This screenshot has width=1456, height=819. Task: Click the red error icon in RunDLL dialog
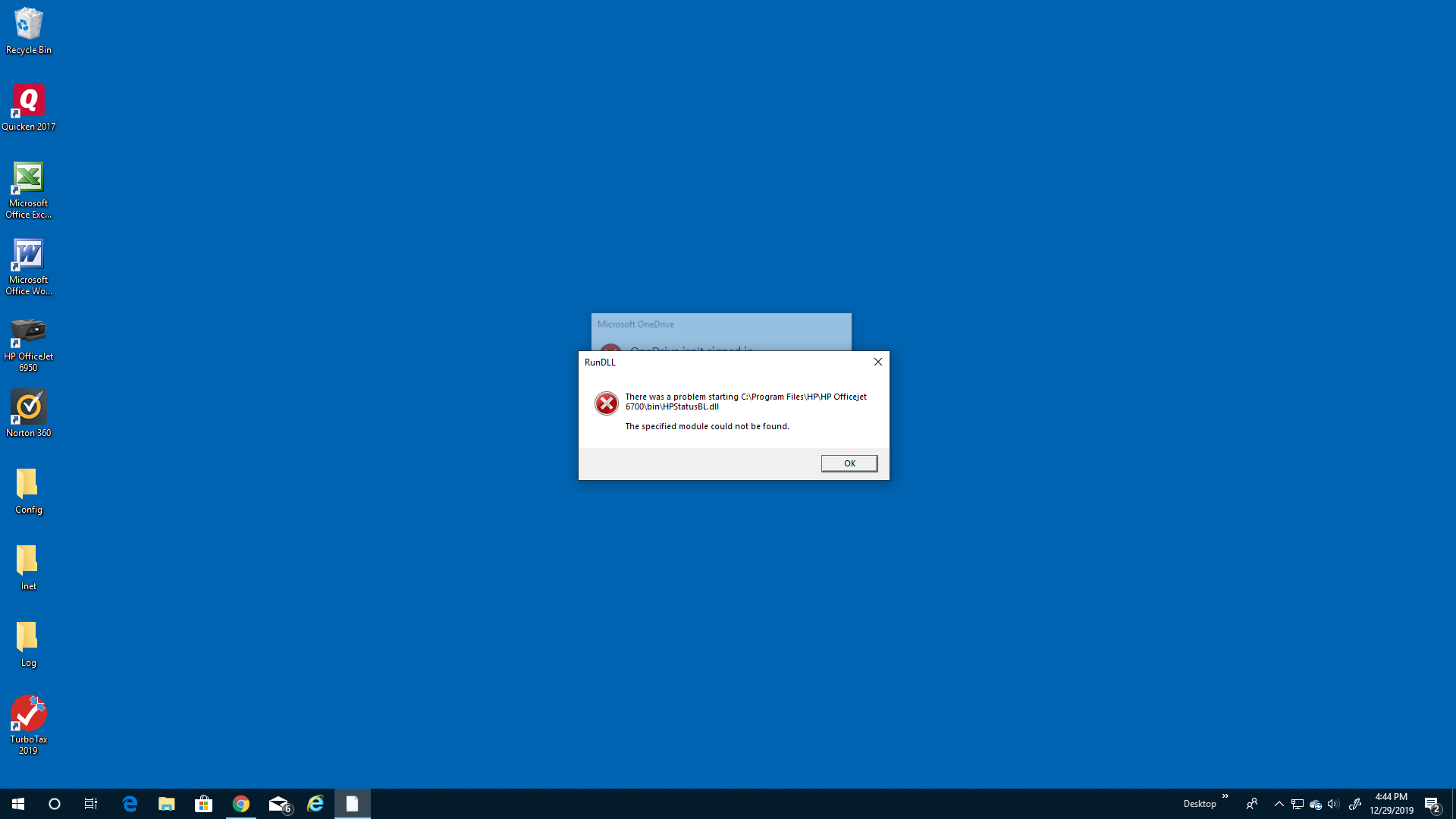(607, 403)
